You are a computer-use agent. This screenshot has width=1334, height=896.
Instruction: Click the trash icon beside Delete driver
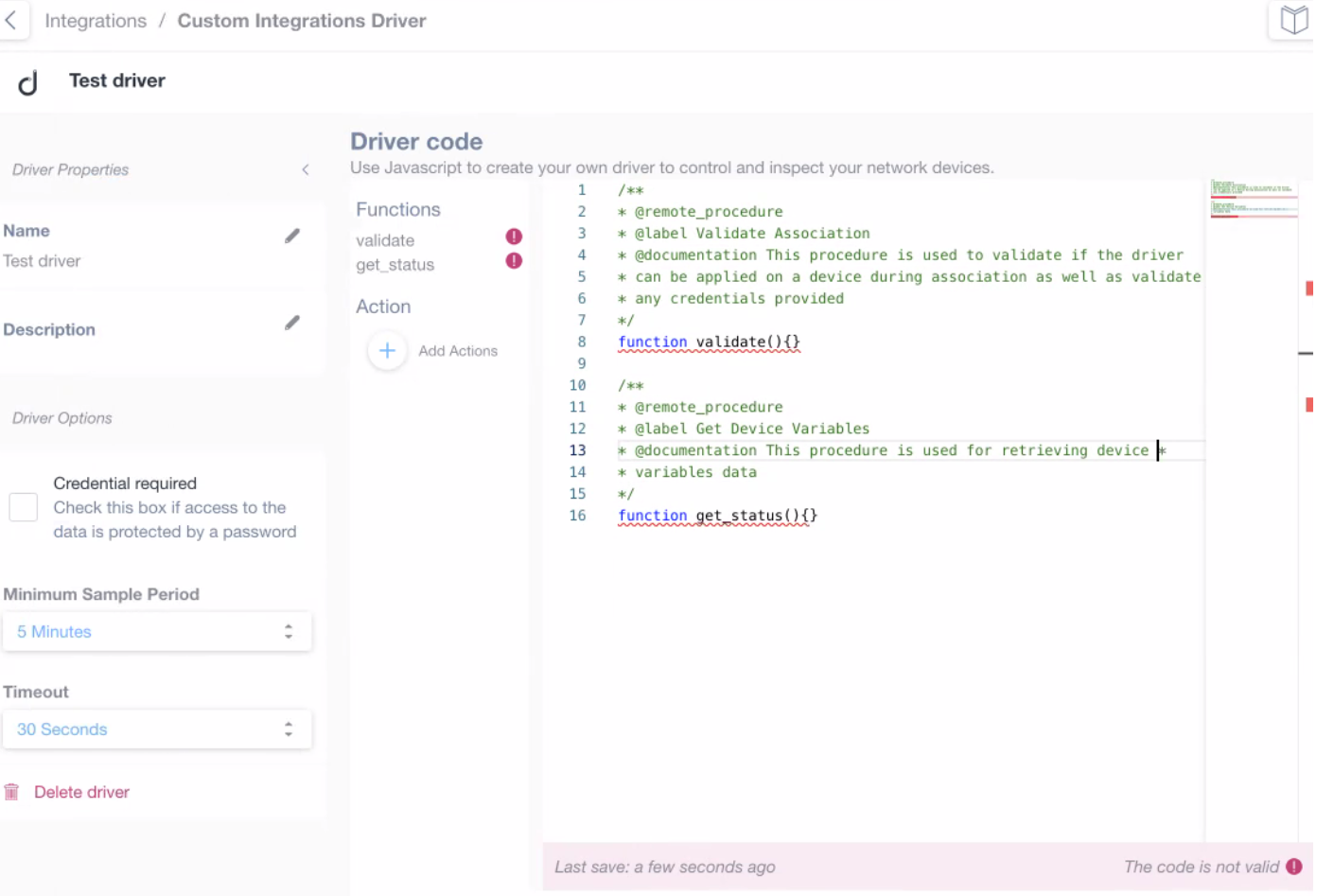tap(10, 792)
